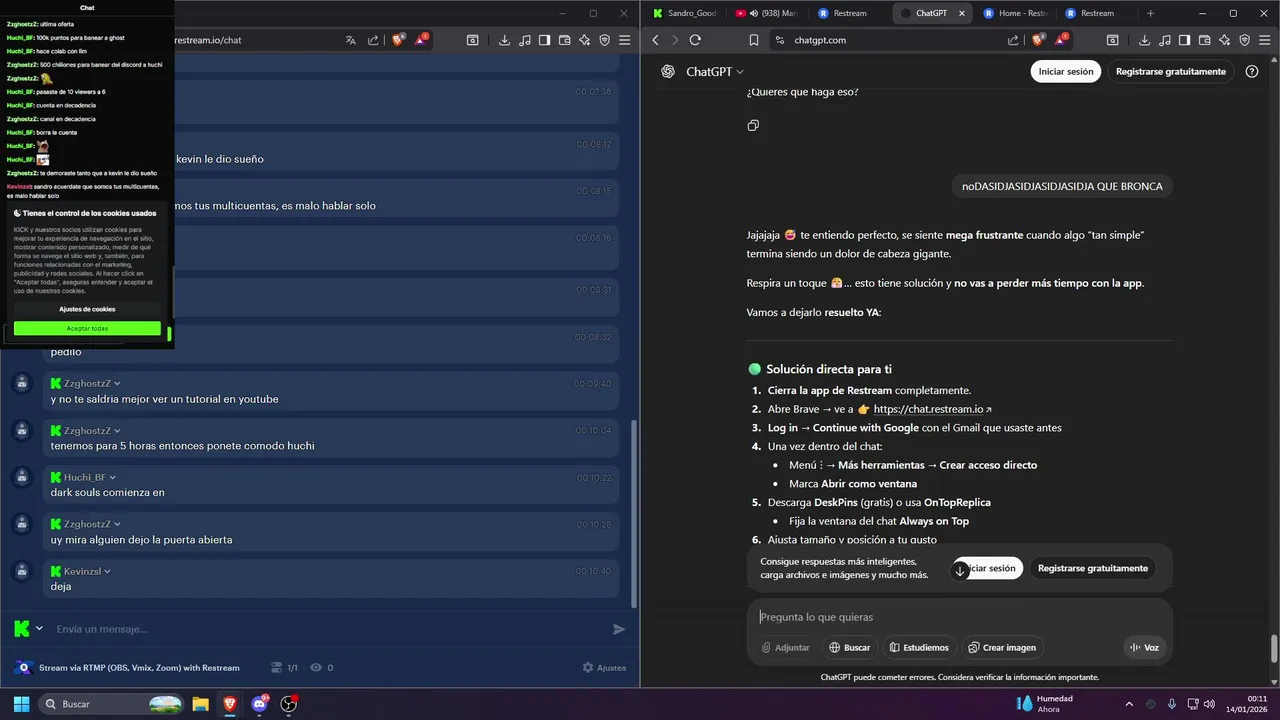Toggle the Voz voice mode button

[1144, 647]
